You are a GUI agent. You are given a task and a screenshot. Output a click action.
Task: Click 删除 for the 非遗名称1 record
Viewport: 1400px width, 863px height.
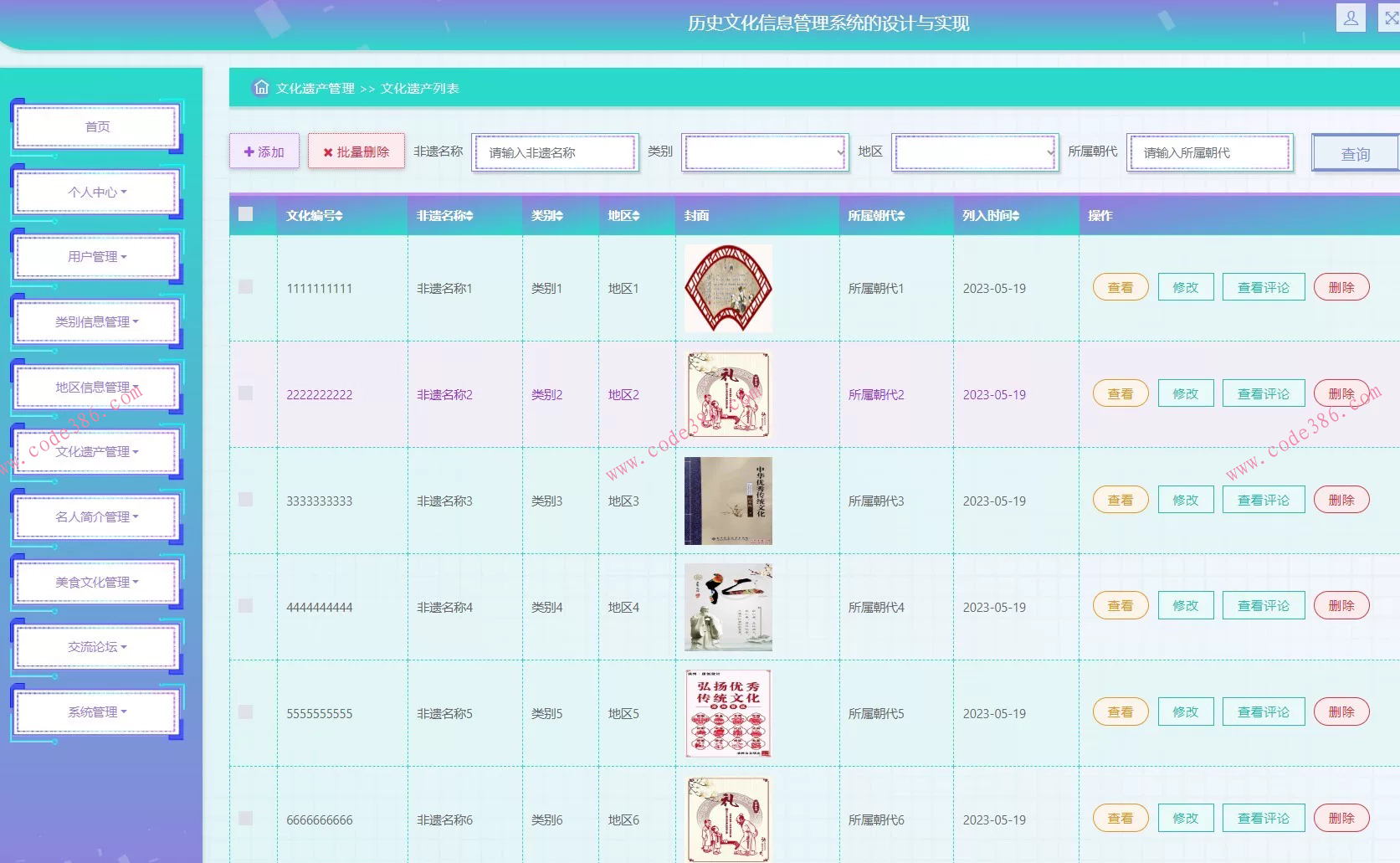[1341, 286]
